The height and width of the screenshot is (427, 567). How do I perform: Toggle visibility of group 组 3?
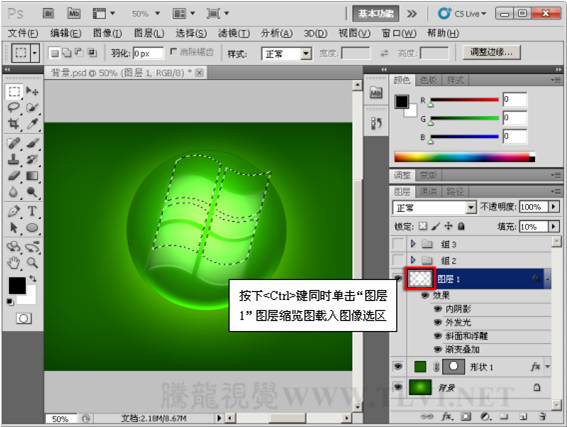pyautogui.click(x=398, y=244)
